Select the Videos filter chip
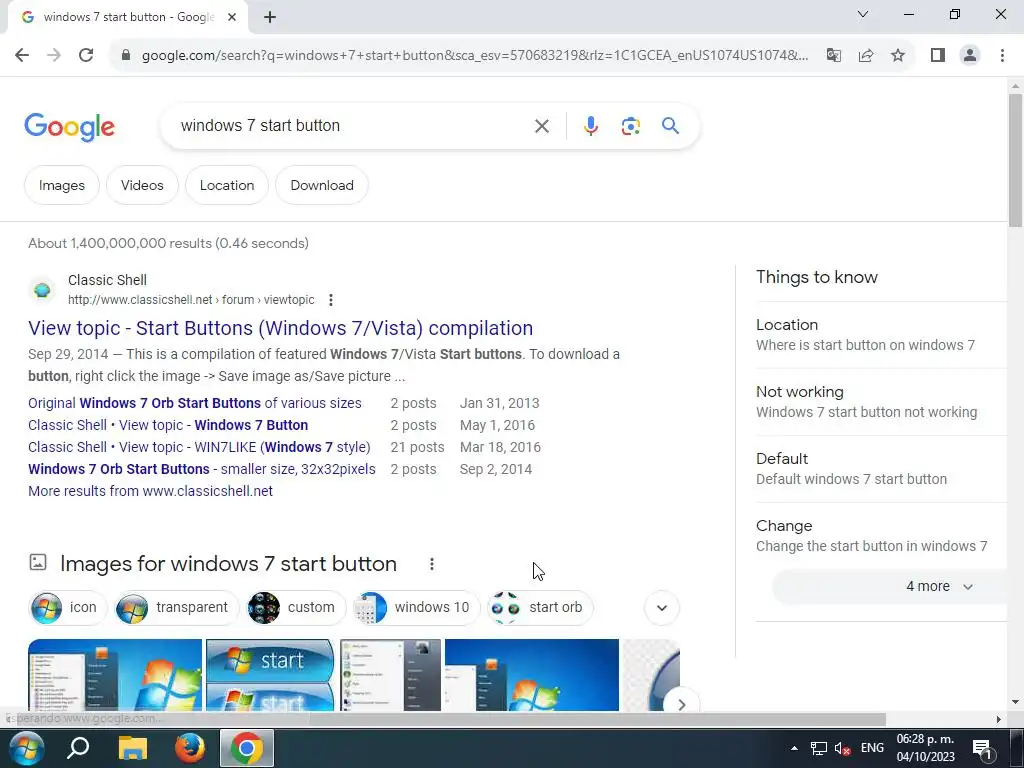The height and width of the screenshot is (768, 1024). (142, 185)
